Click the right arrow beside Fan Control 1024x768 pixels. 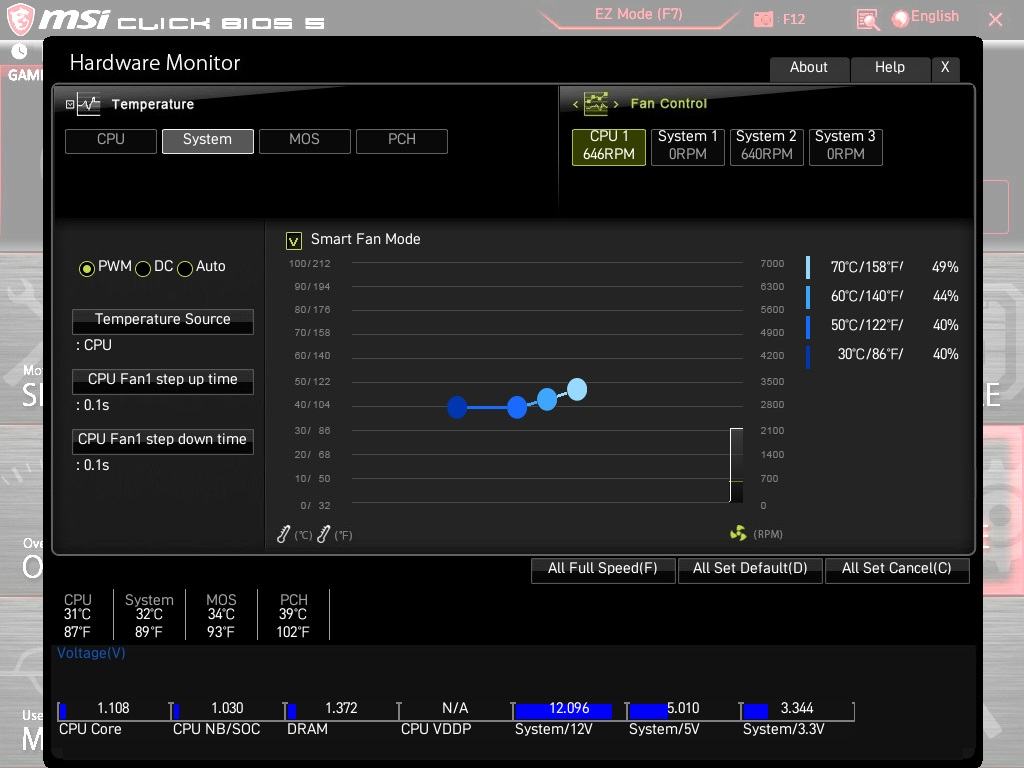point(616,104)
